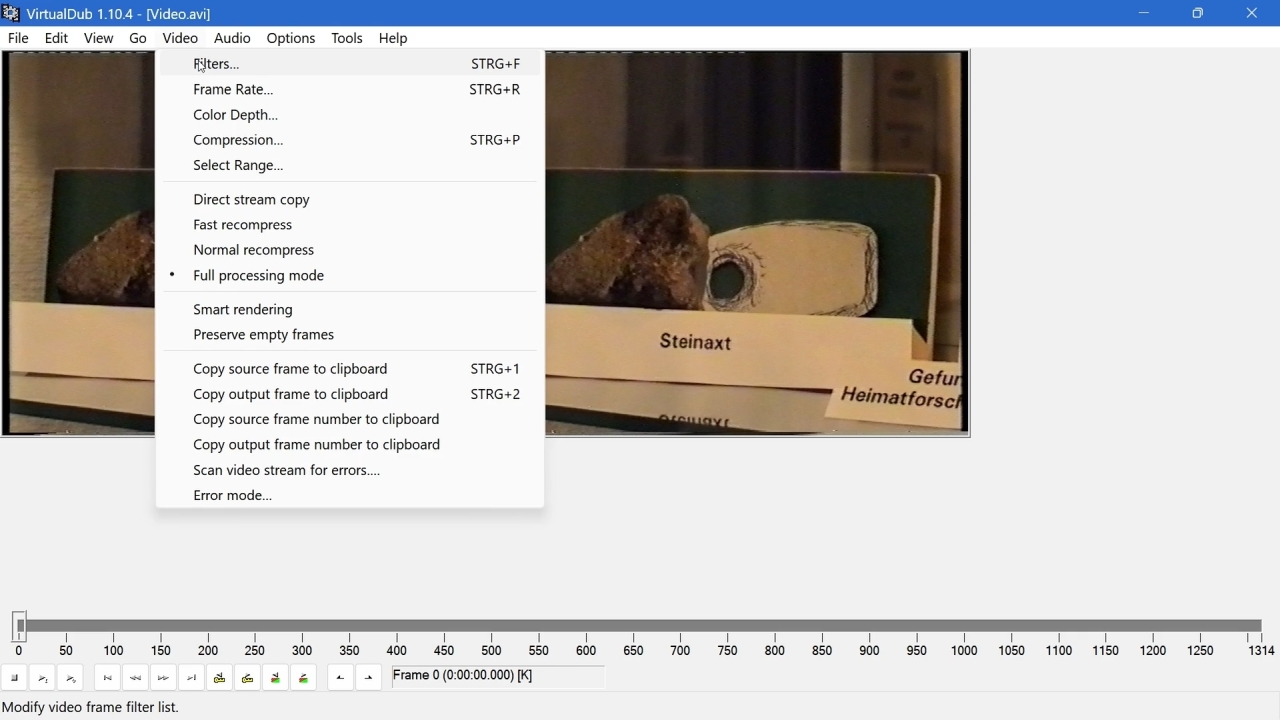Image resolution: width=1280 pixels, height=720 pixels.
Task: Open the File menu
Action: click(18, 38)
